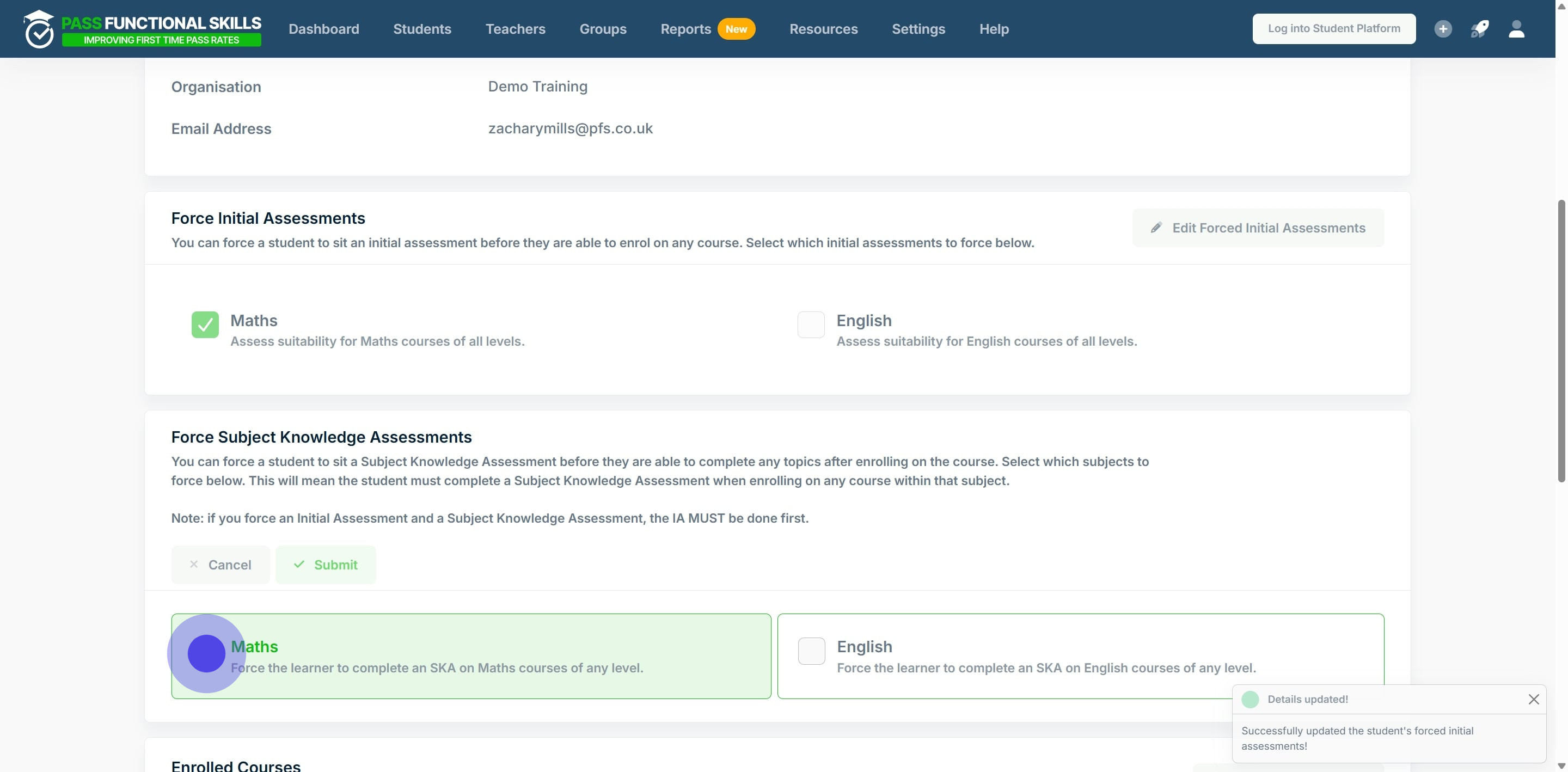1568x772 pixels.
Task: Click the Enrolled Courses heading
Action: coord(236,766)
